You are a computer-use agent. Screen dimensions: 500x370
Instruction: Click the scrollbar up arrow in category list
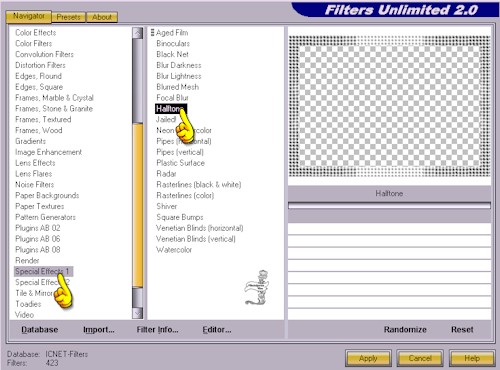point(137,33)
